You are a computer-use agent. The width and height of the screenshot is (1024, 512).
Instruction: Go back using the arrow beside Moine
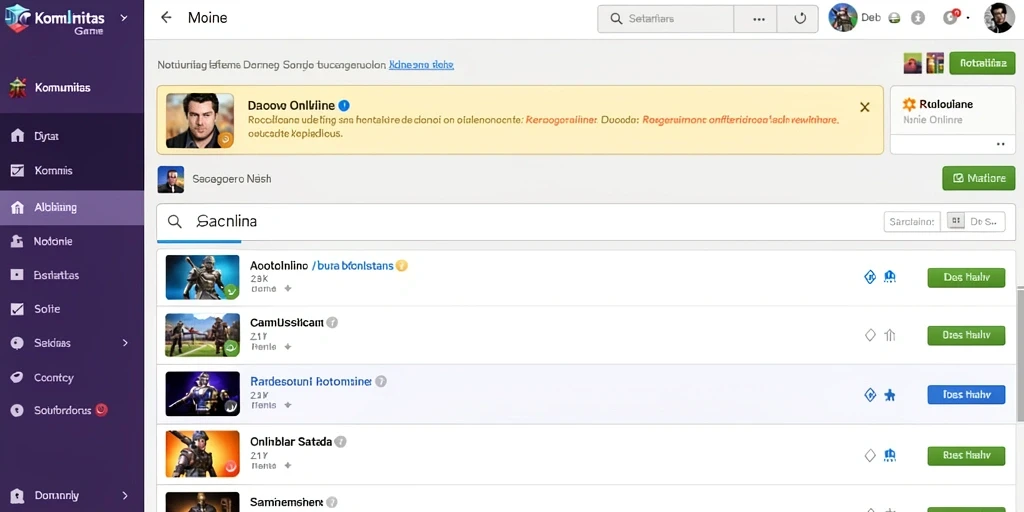(167, 18)
